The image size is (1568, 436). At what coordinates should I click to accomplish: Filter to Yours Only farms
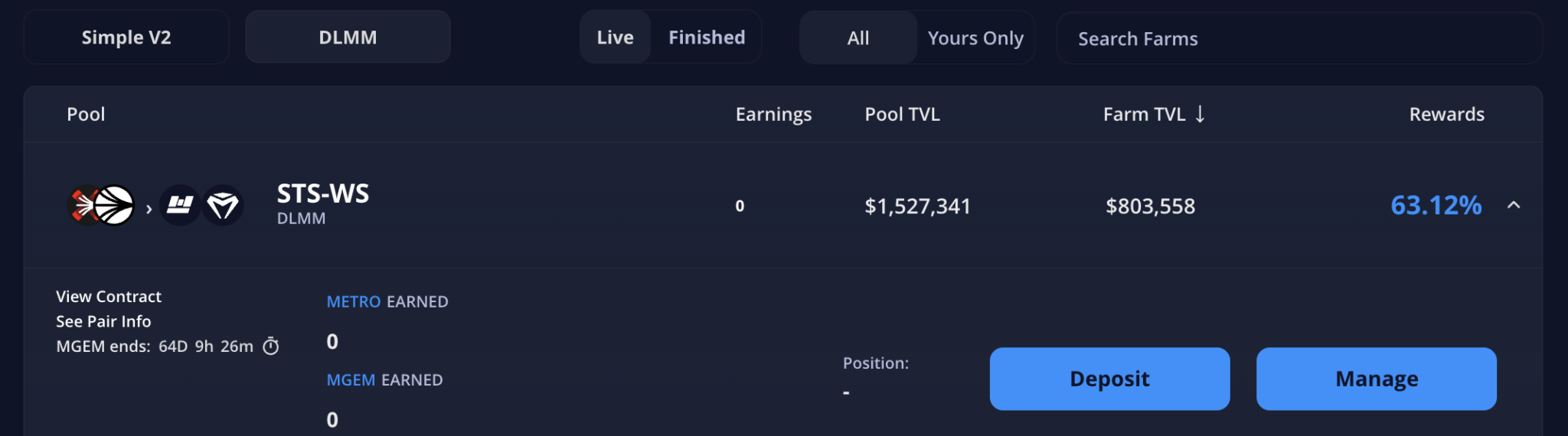[975, 38]
